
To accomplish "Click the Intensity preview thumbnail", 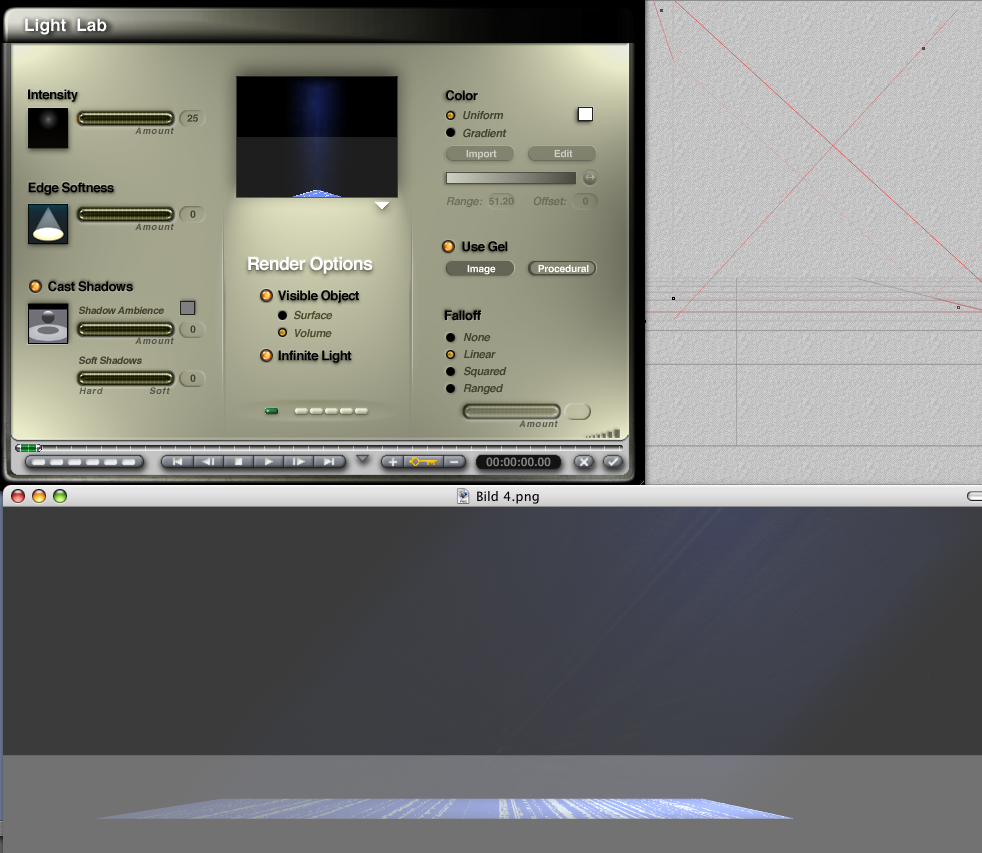I will click(x=48, y=128).
